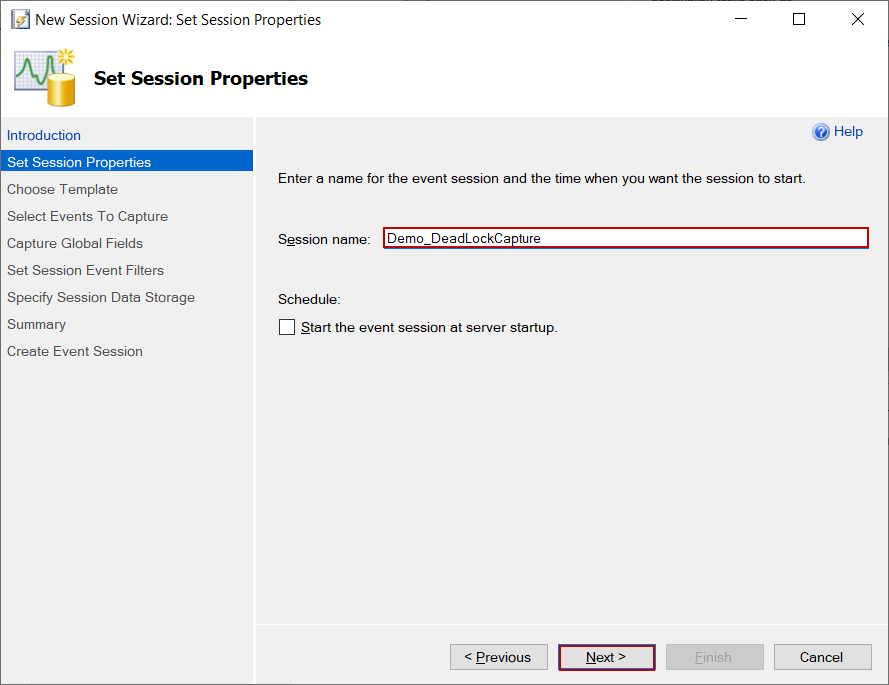This screenshot has height=685, width=889.
Task: Click the Next button to proceed
Action: pos(606,657)
